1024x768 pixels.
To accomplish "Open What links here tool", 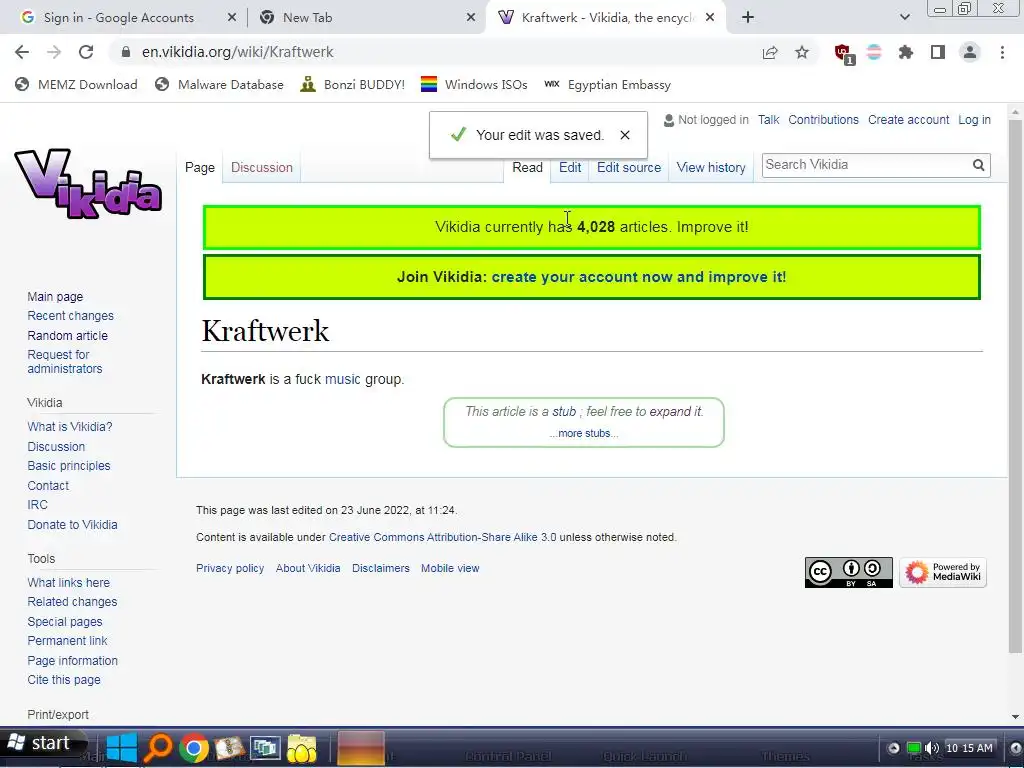I will point(69,583).
